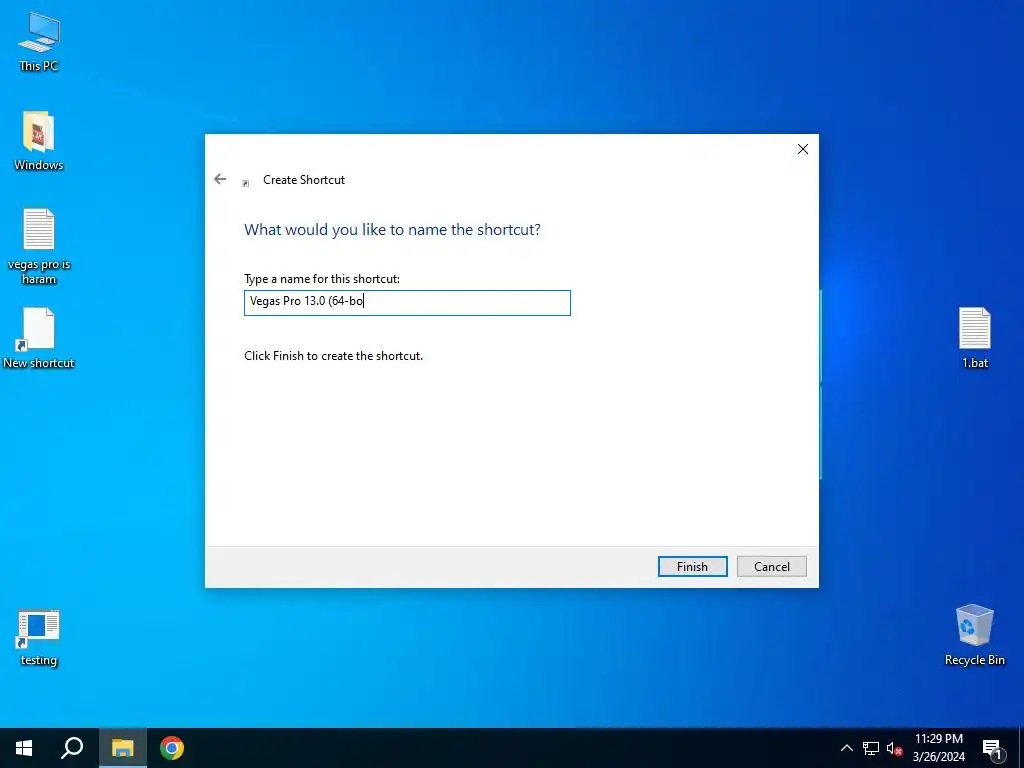Select the 'testing' shortcut icon
1024x768 pixels.
pos(39,637)
